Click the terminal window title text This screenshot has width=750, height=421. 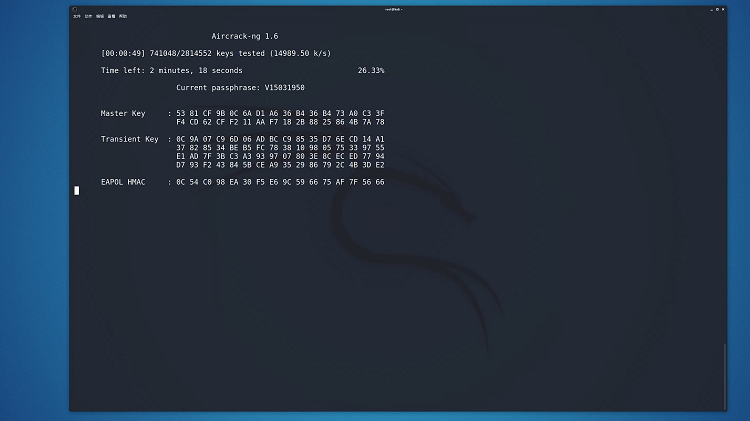tap(394, 10)
